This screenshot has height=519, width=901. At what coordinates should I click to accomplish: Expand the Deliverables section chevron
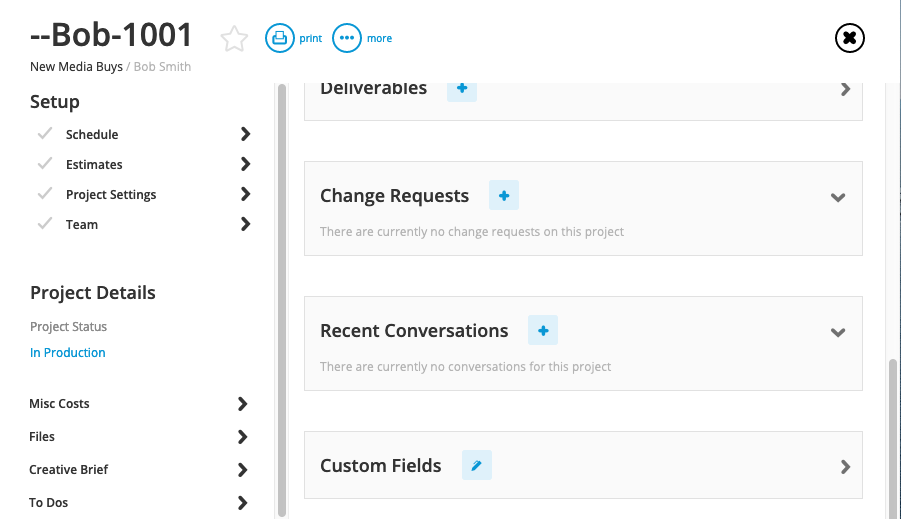(x=845, y=89)
